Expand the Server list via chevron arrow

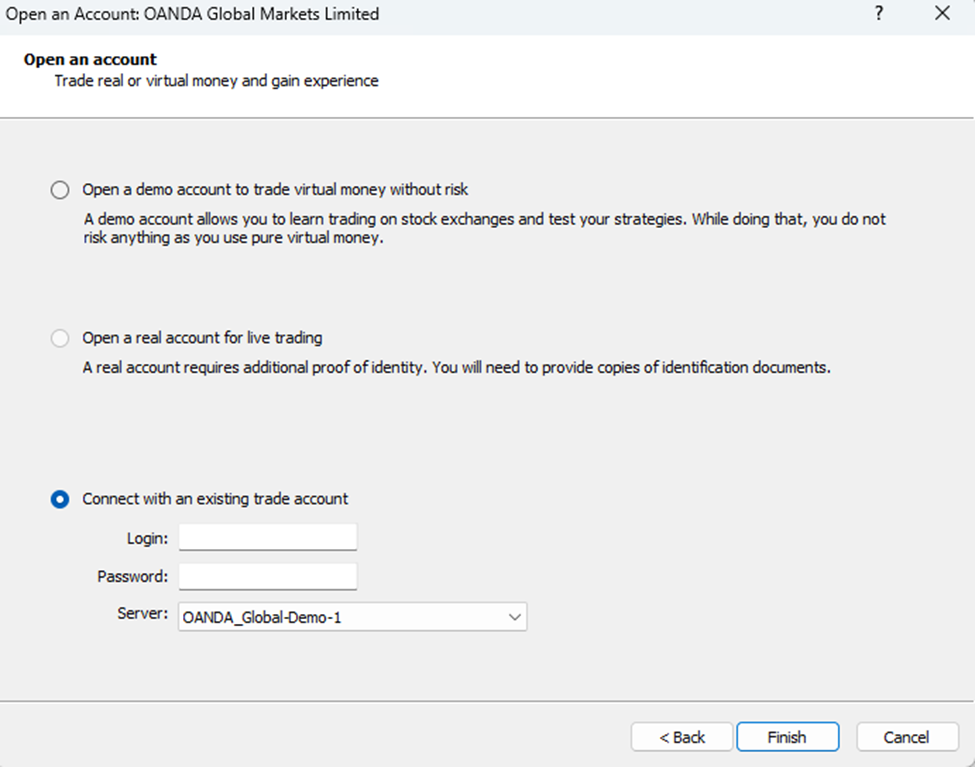click(x=515, y=617)
